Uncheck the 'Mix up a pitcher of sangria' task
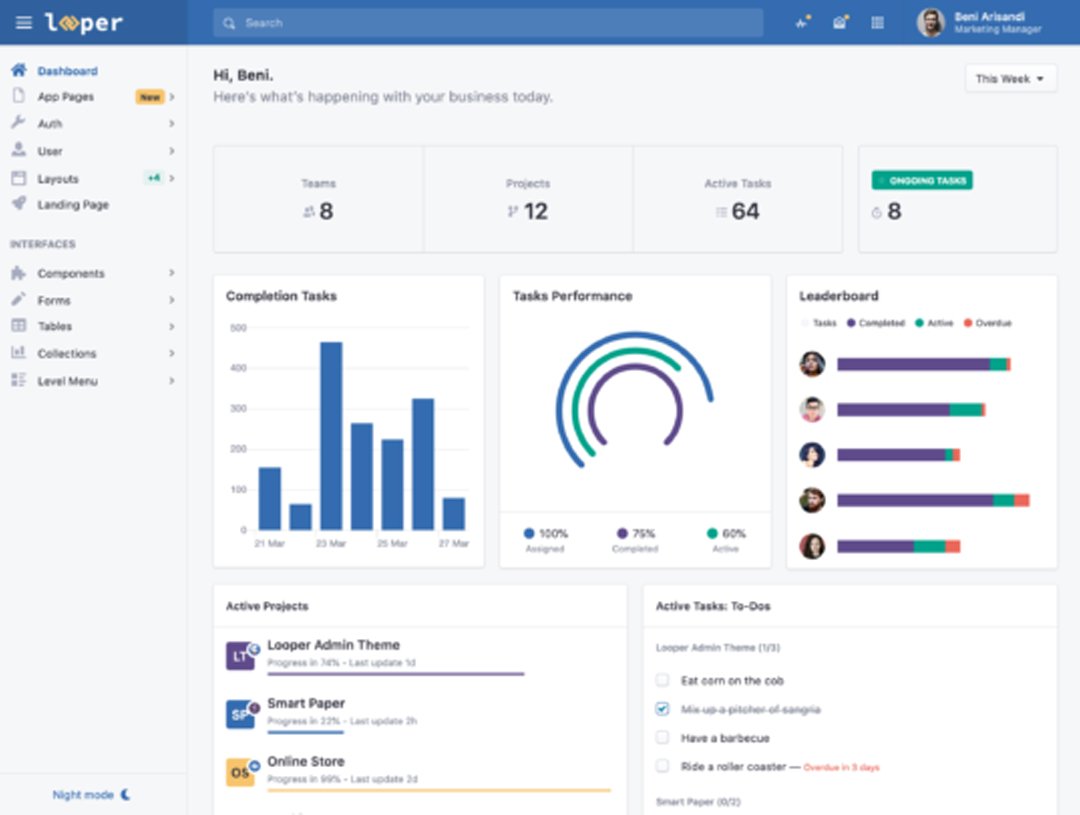 (662, 709)
